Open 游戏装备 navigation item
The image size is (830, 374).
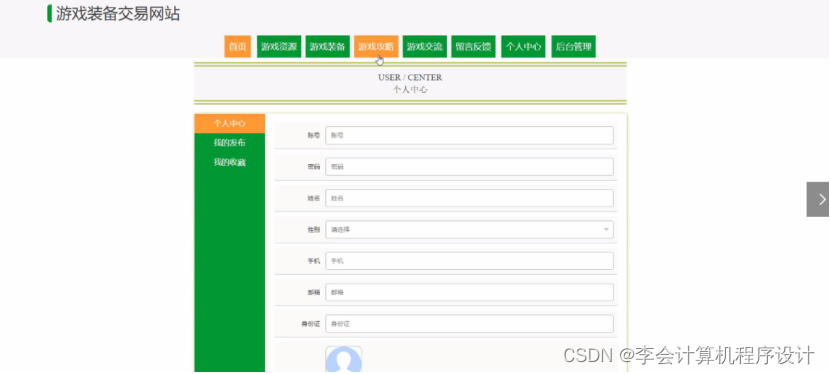[x=328, y=47]
